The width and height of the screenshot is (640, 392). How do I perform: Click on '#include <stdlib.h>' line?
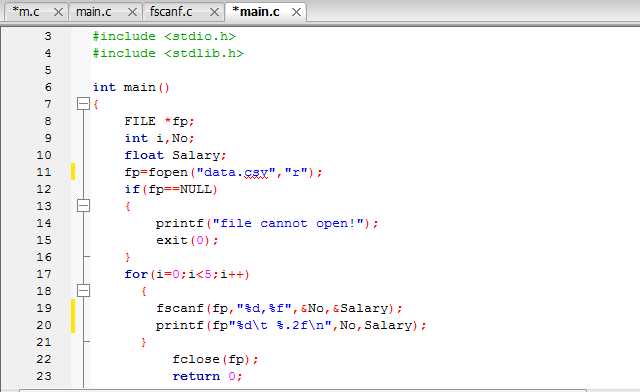point(168,53)
